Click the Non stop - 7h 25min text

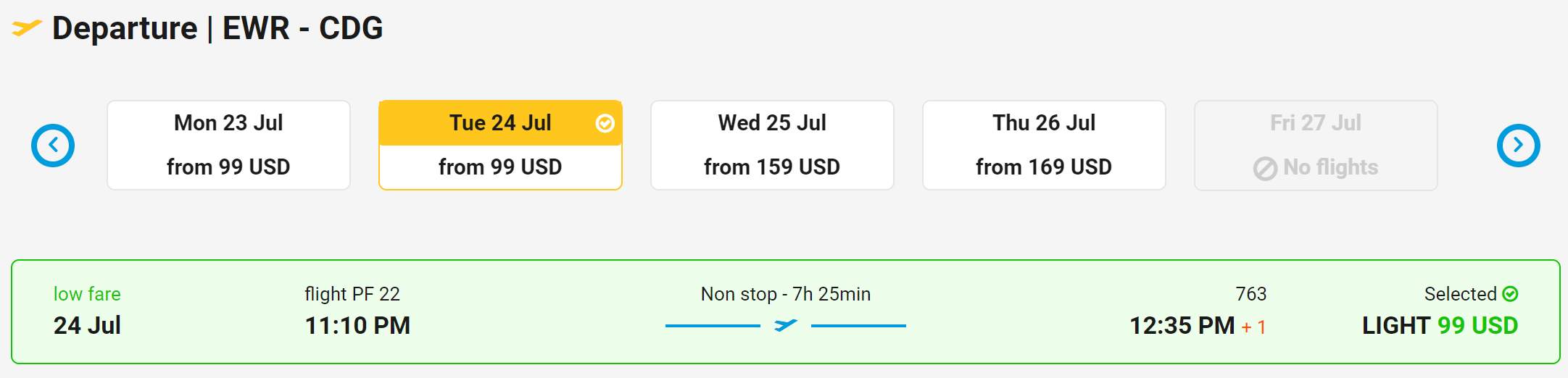[786, 294]
